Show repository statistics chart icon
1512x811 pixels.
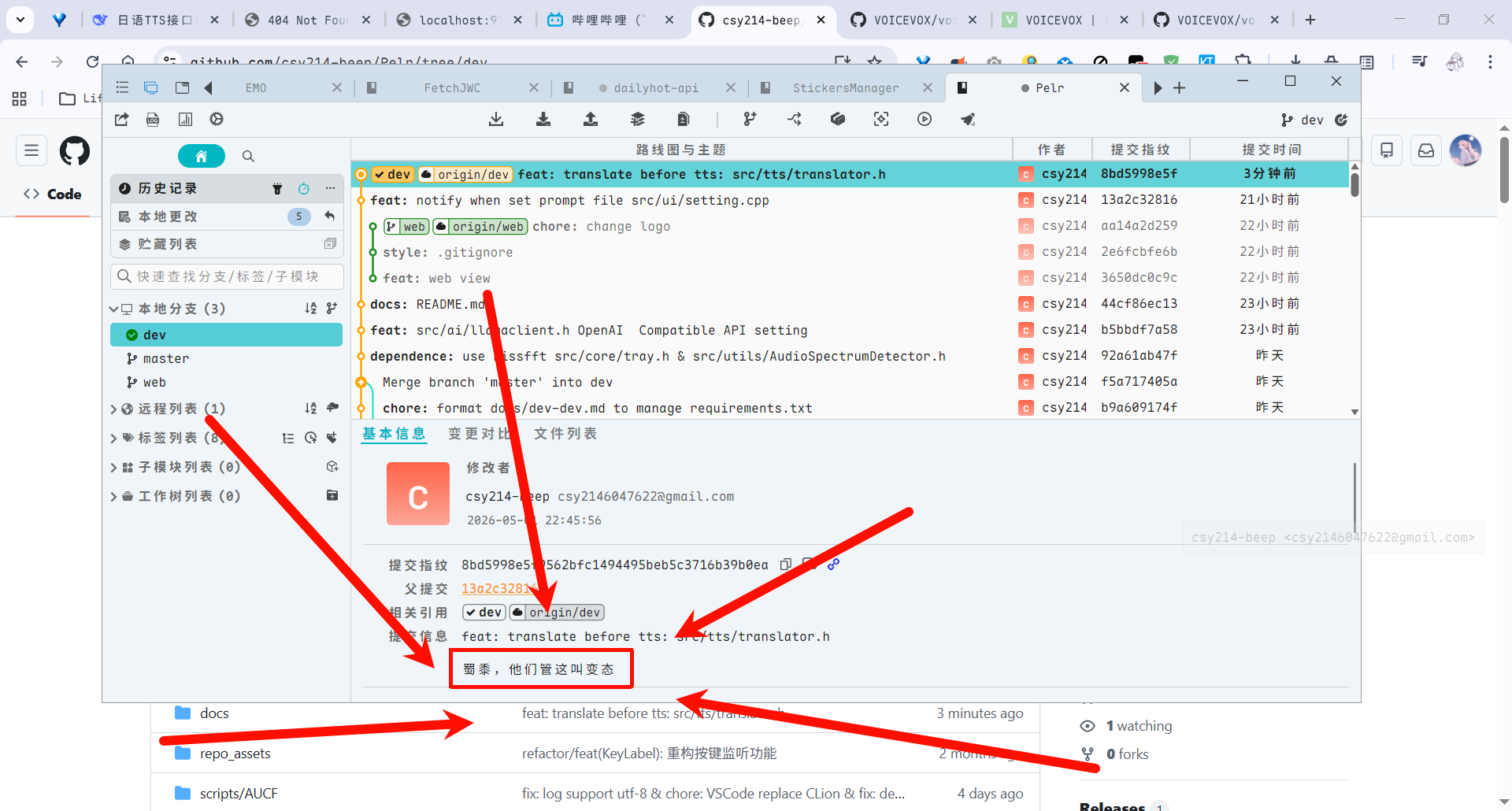coord(185,119)
